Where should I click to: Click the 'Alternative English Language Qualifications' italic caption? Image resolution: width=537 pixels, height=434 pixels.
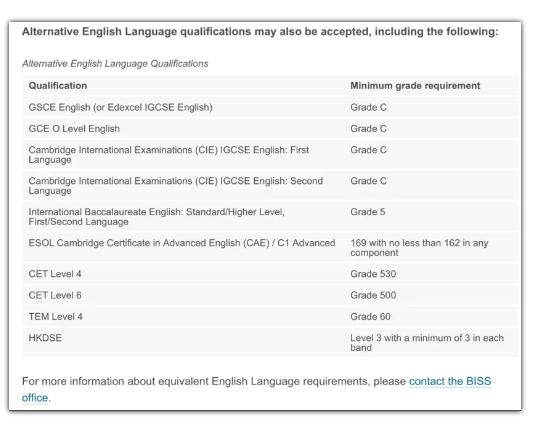click(x=115, y=64)
